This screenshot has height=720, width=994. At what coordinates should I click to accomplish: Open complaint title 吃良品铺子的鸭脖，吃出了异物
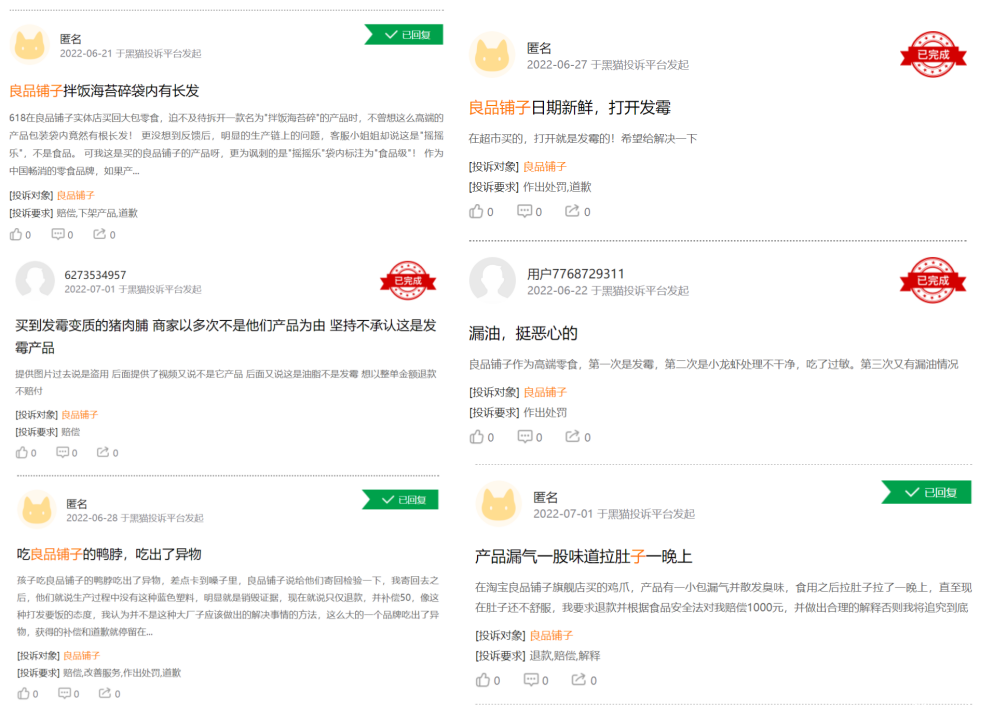click(109, 554)
